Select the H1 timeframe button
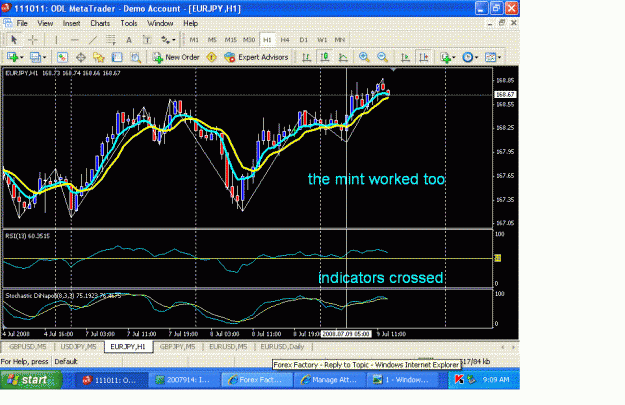The width and height of the screenshot is (625, 405). tap(267, 40)
